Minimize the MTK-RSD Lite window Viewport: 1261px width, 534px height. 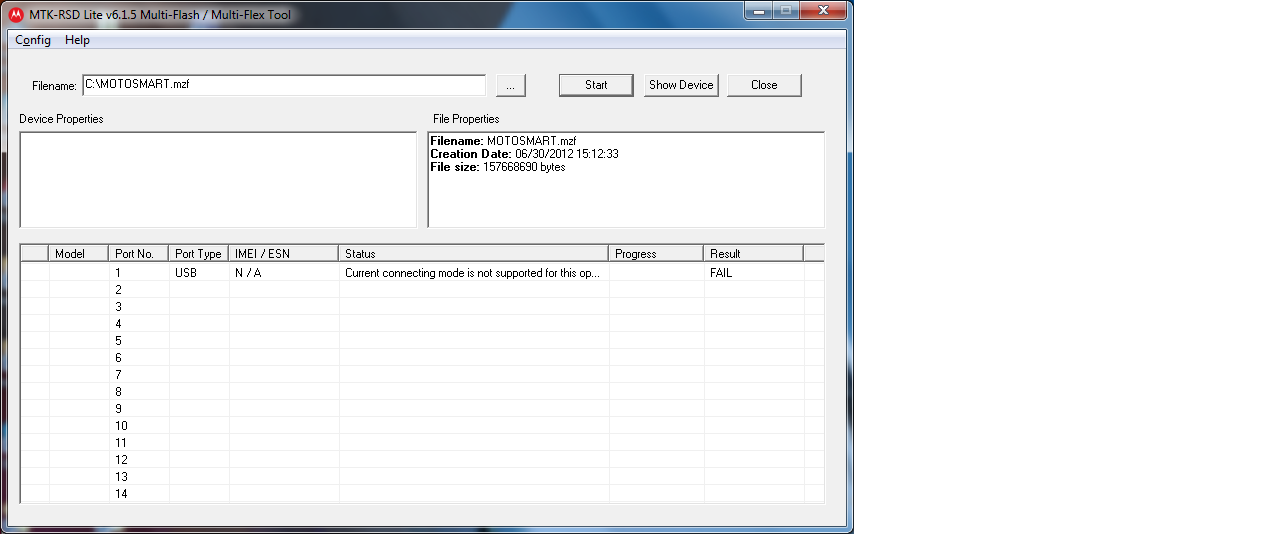click(x=759, y=10)
